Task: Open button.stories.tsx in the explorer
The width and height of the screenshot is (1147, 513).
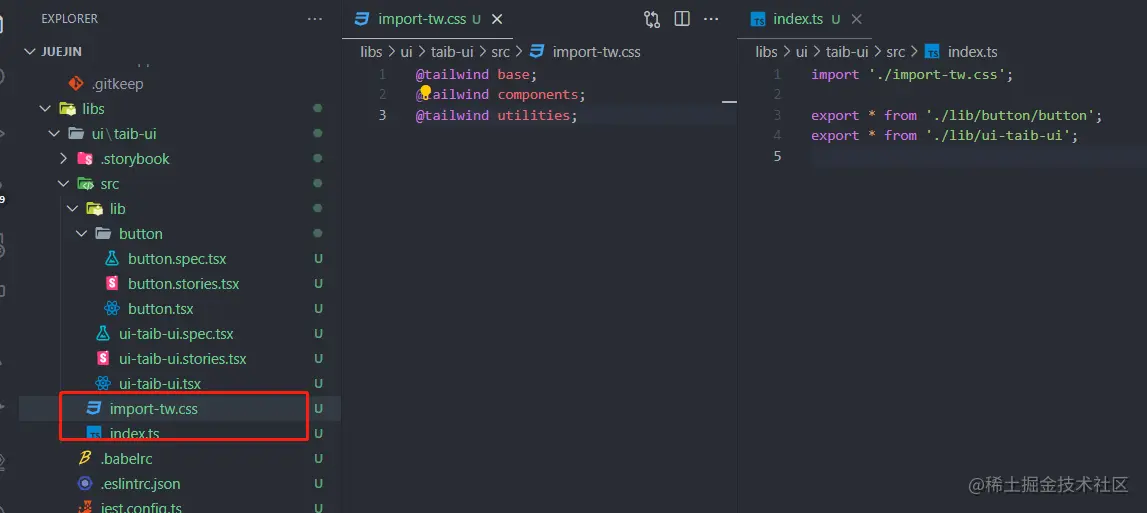Action: [183, 284]
